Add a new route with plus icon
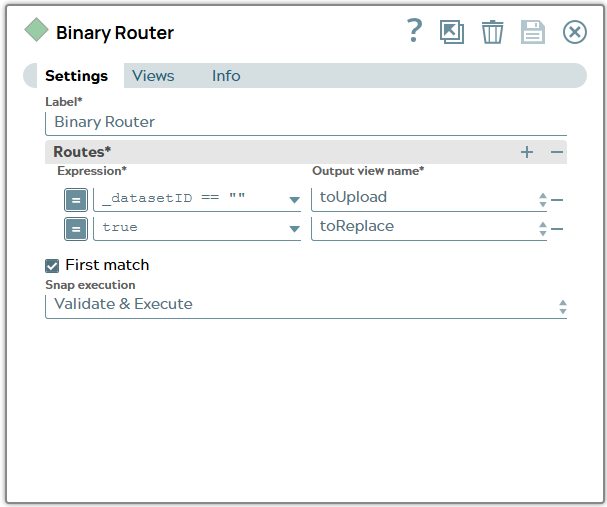Screen dimensions: 607x507 [527, 152]
